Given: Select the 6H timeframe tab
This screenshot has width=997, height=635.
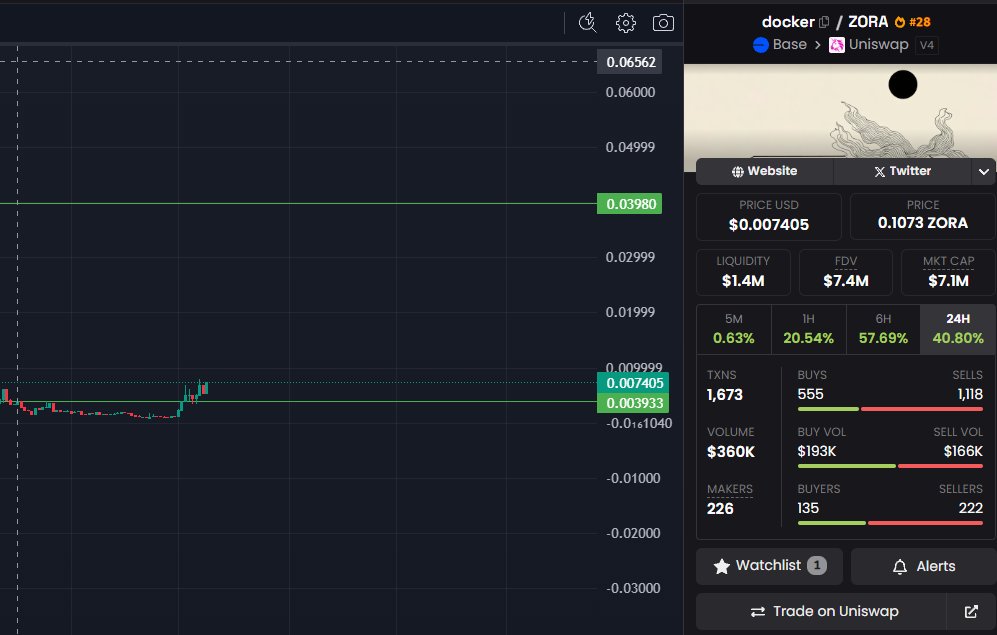Looking at the screenshot, I should [883, 329].
